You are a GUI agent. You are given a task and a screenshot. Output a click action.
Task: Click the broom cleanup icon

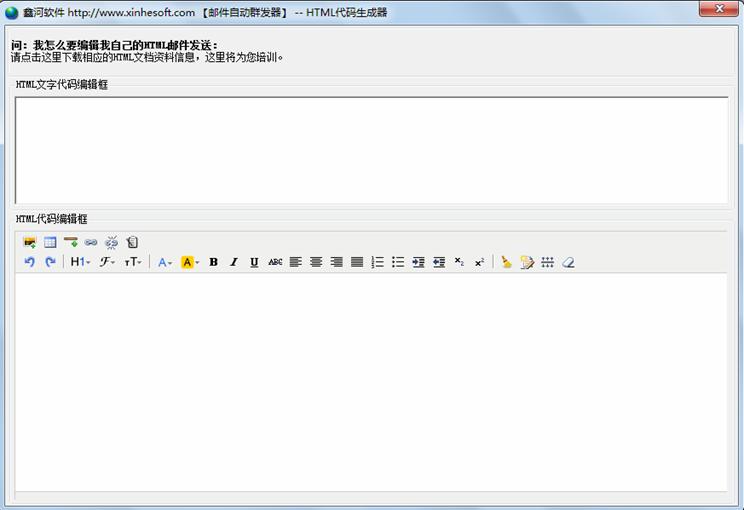coord(506,262)
